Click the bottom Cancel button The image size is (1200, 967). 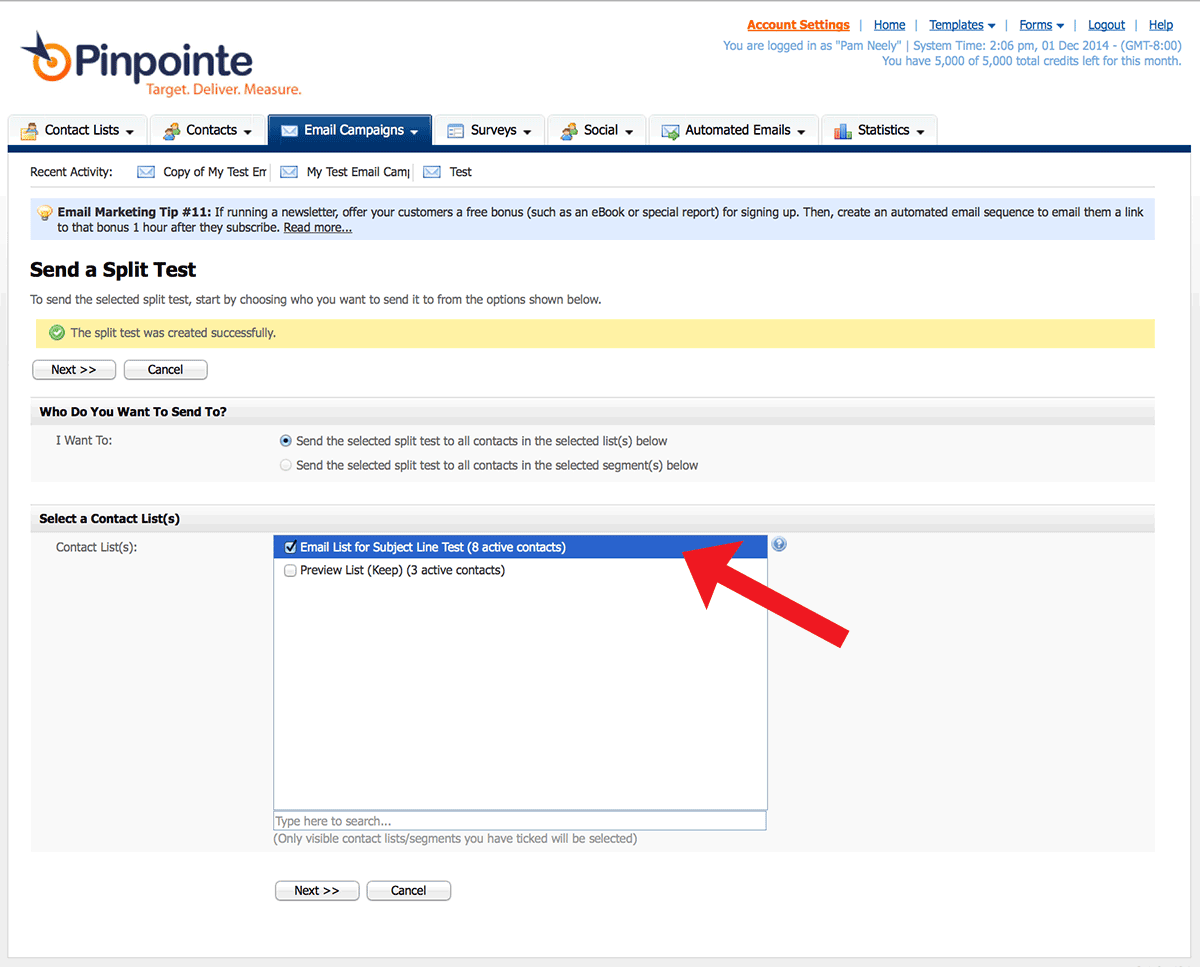click(x=409, y=891)
